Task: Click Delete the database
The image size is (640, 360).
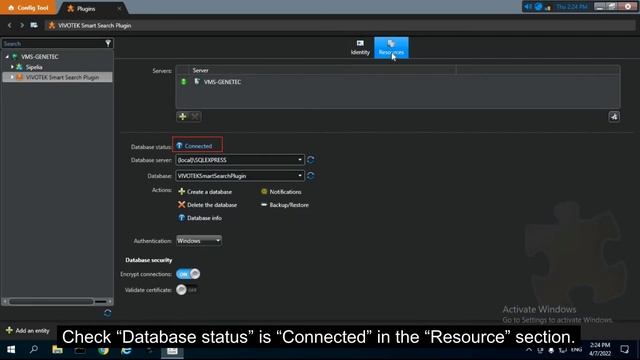Action: tap(208, 205)
